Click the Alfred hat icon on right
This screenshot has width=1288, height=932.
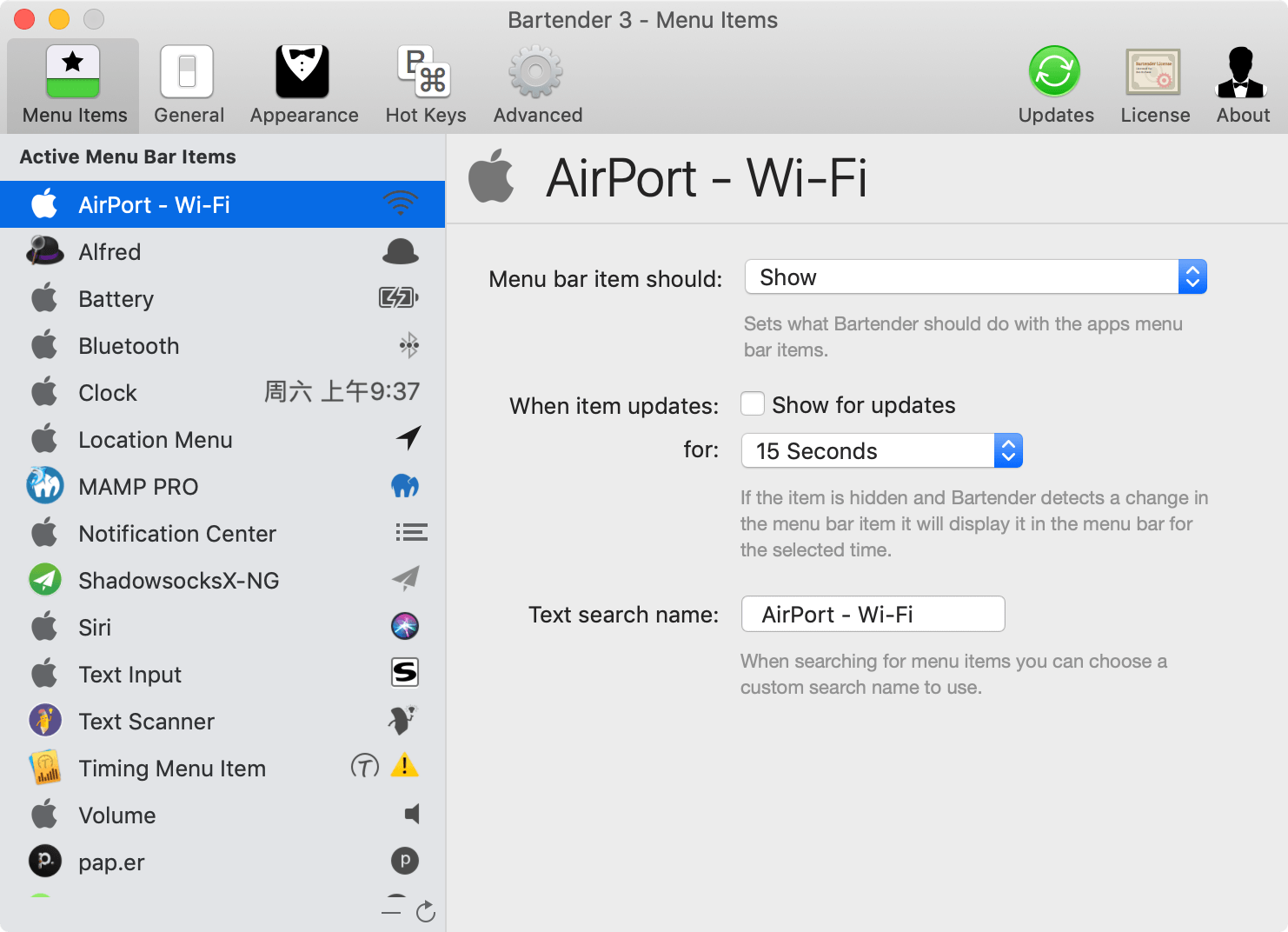[401, 251]
